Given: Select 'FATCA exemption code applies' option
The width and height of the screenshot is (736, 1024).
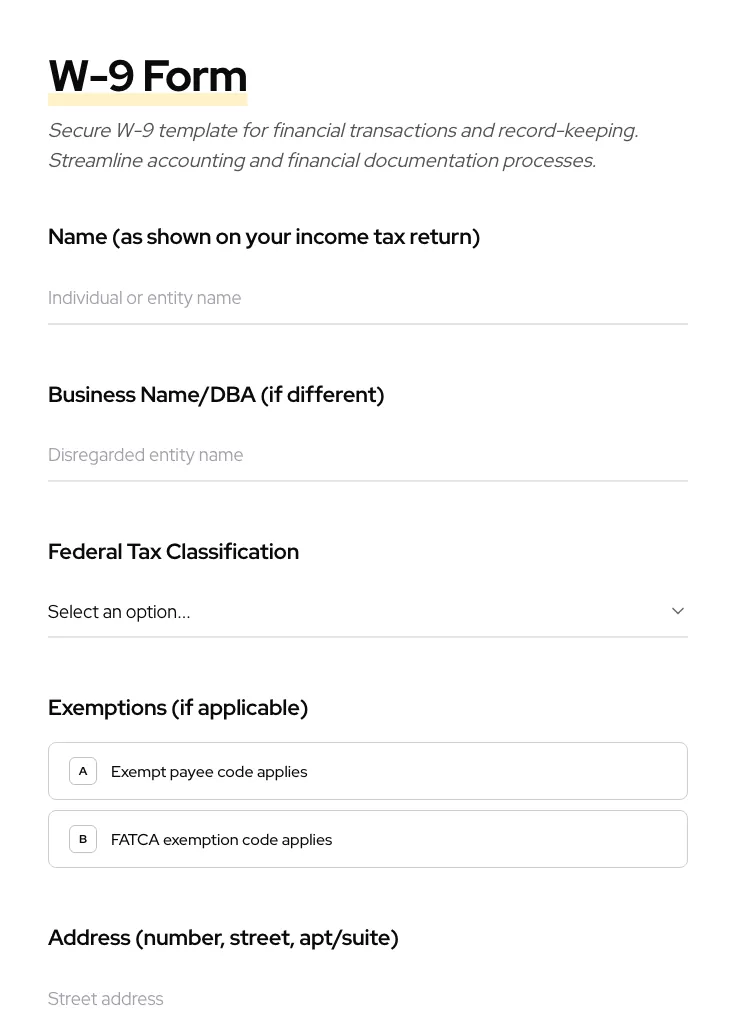Looking at the screenshot, I should (366, 839).
